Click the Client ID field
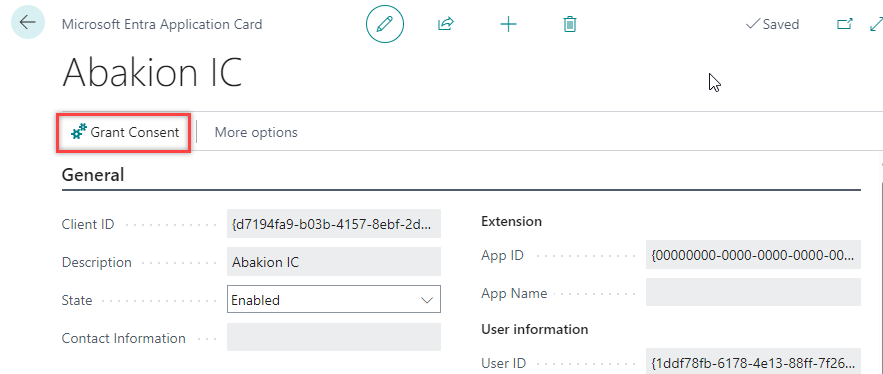The width and height of the screenshot is (883, 374). (x=334, y=224)
